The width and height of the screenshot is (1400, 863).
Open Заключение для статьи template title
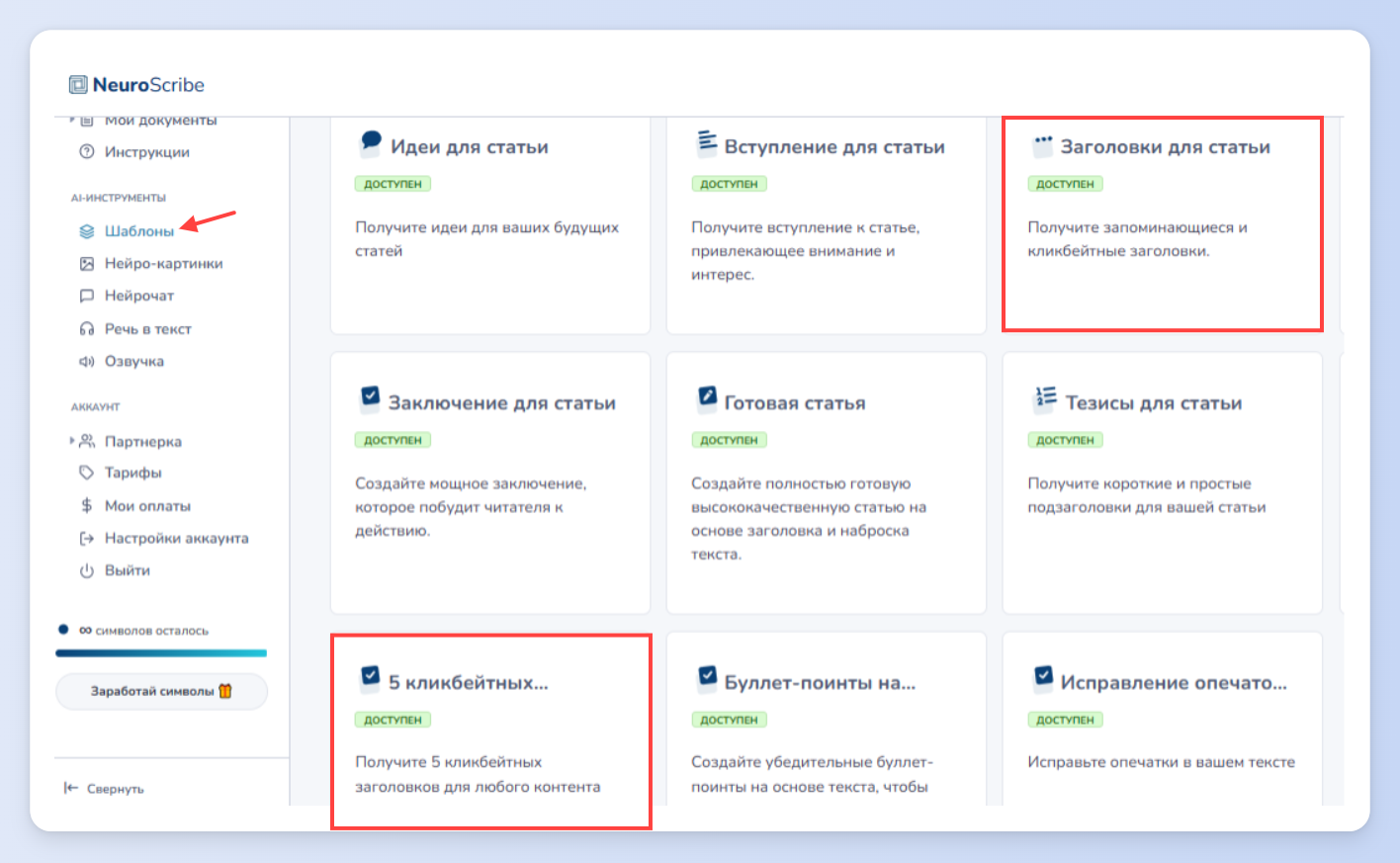[502, 403]
